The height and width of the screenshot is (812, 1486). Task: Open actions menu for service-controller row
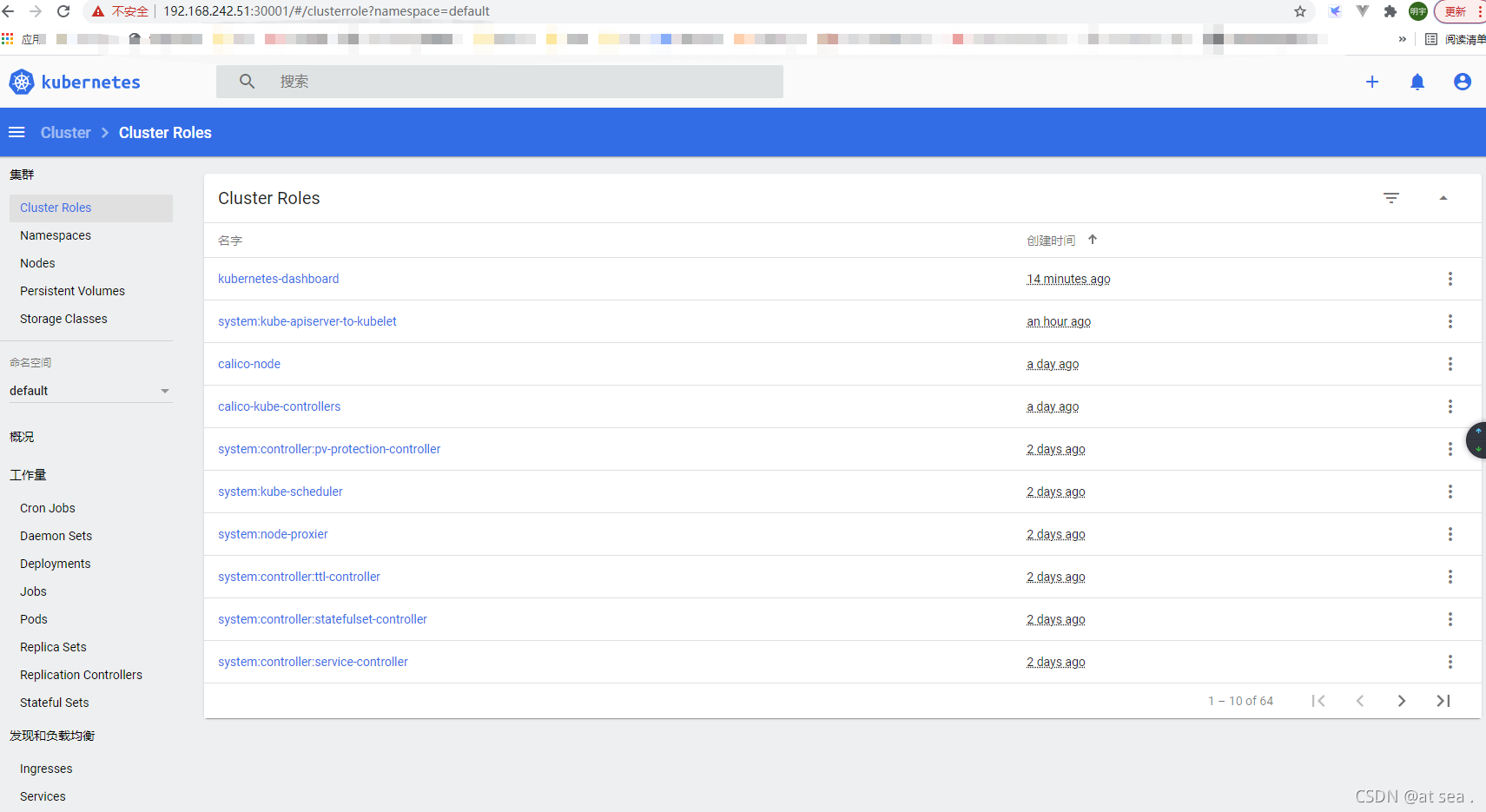point(1450,662)
